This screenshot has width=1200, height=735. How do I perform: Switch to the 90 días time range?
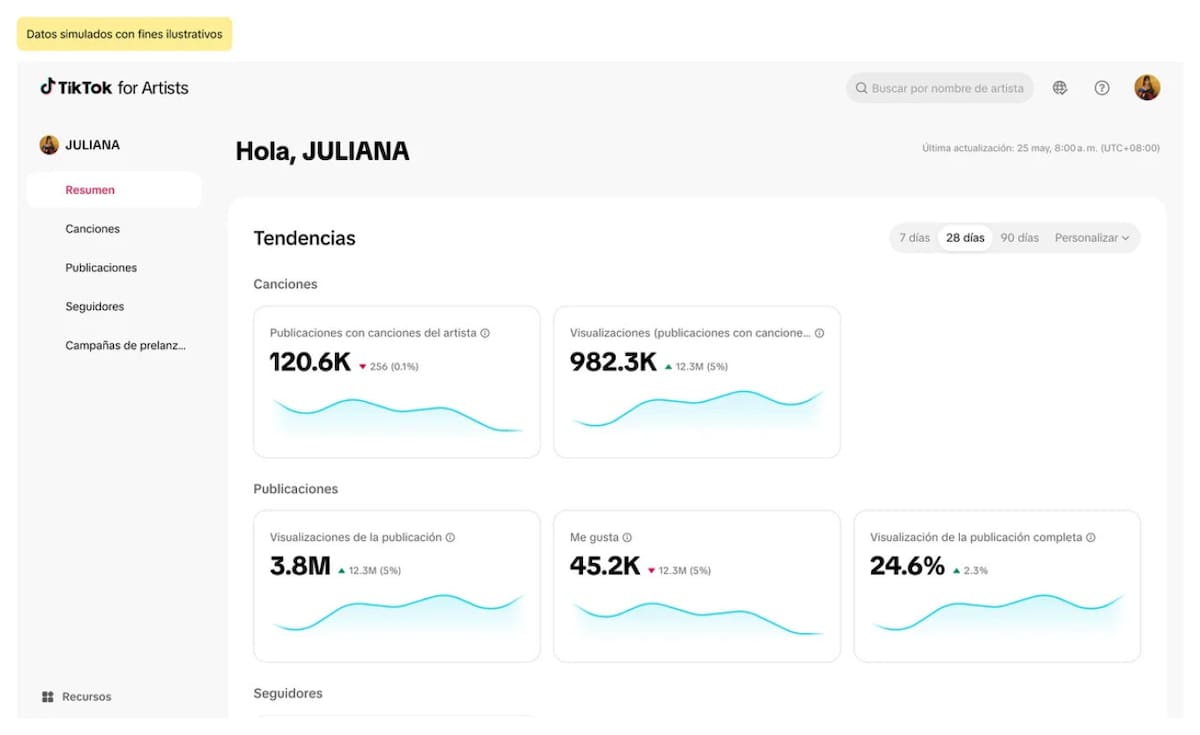coord(1019,238)
